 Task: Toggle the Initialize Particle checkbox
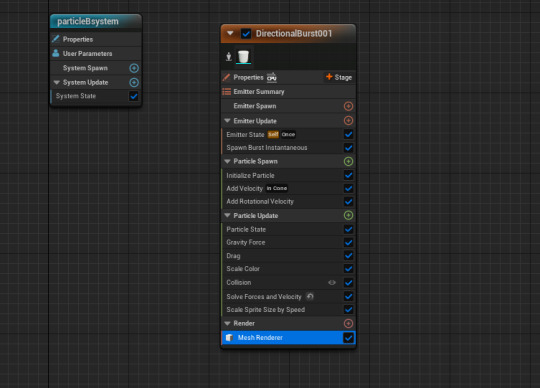click(x=348, y=175)
